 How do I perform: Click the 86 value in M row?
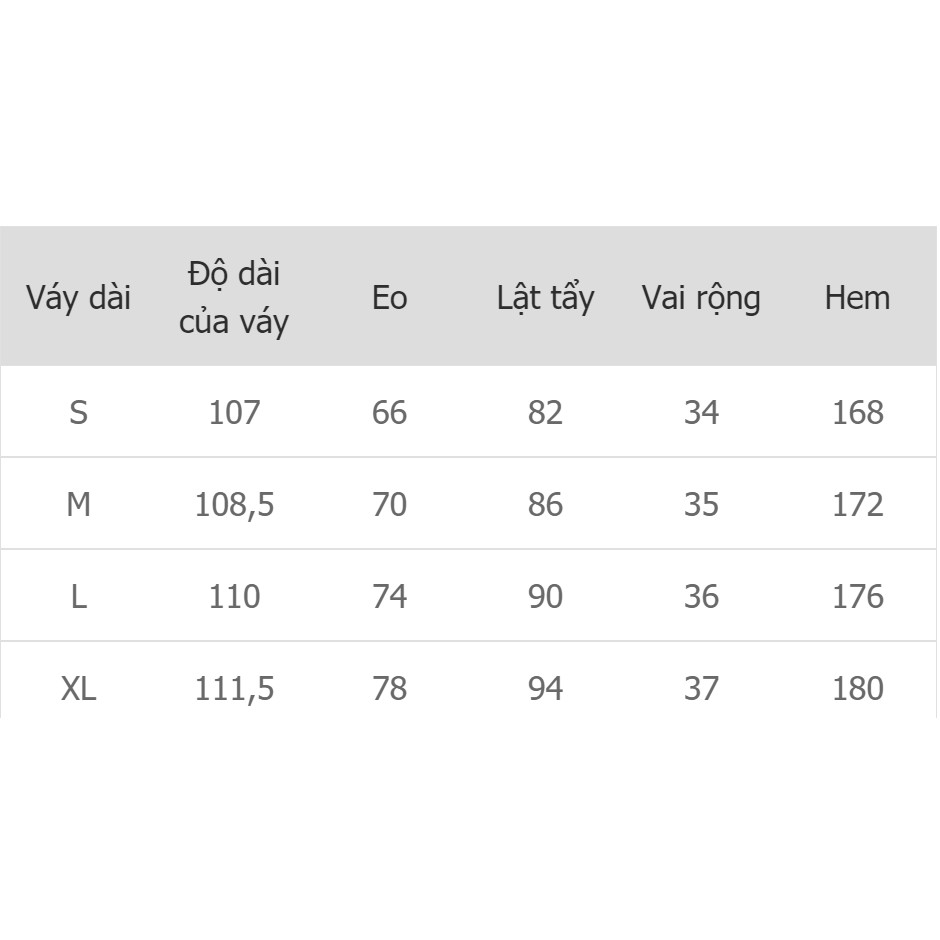546,505
